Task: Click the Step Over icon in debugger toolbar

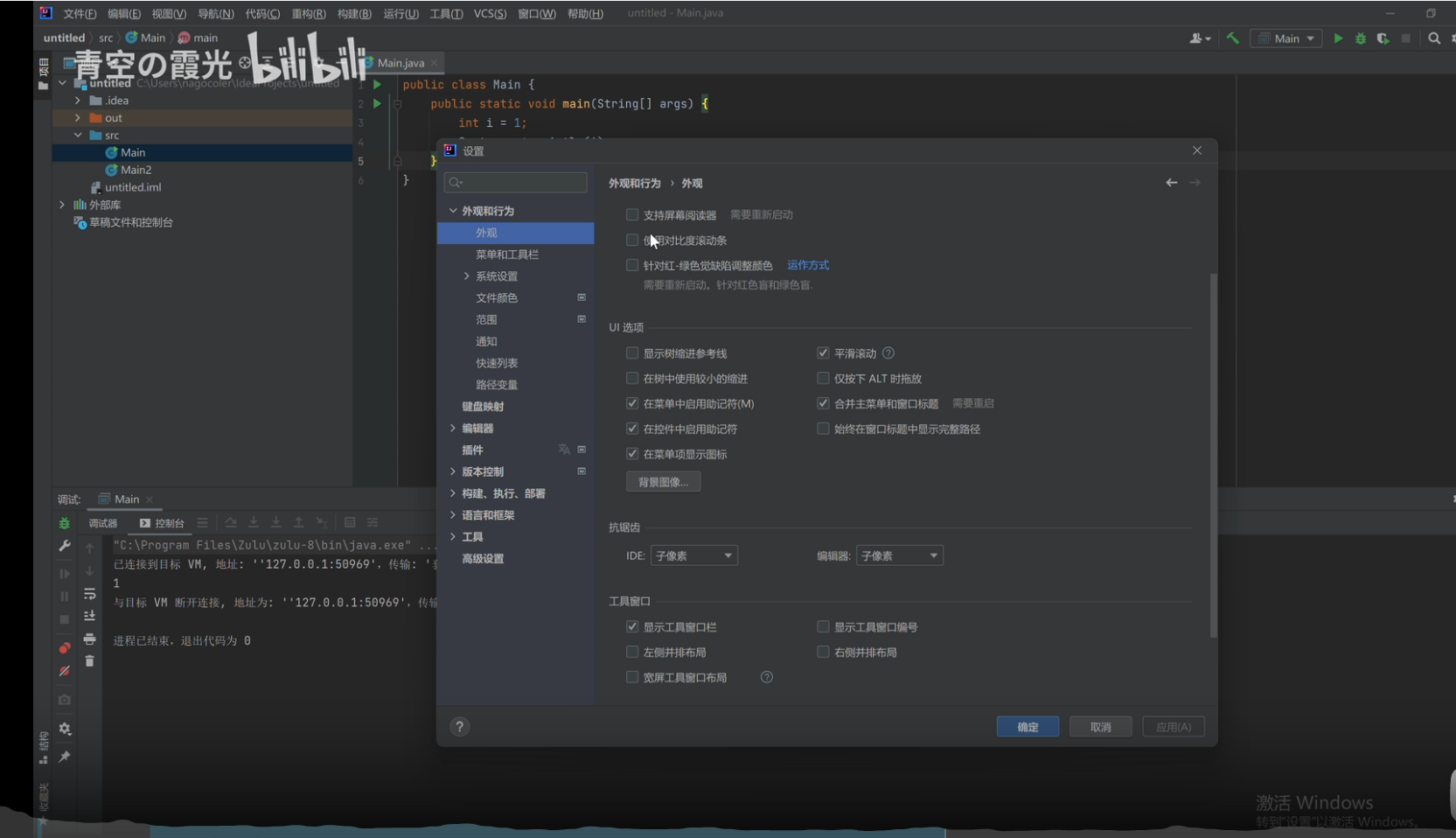Action: [231, 523]
